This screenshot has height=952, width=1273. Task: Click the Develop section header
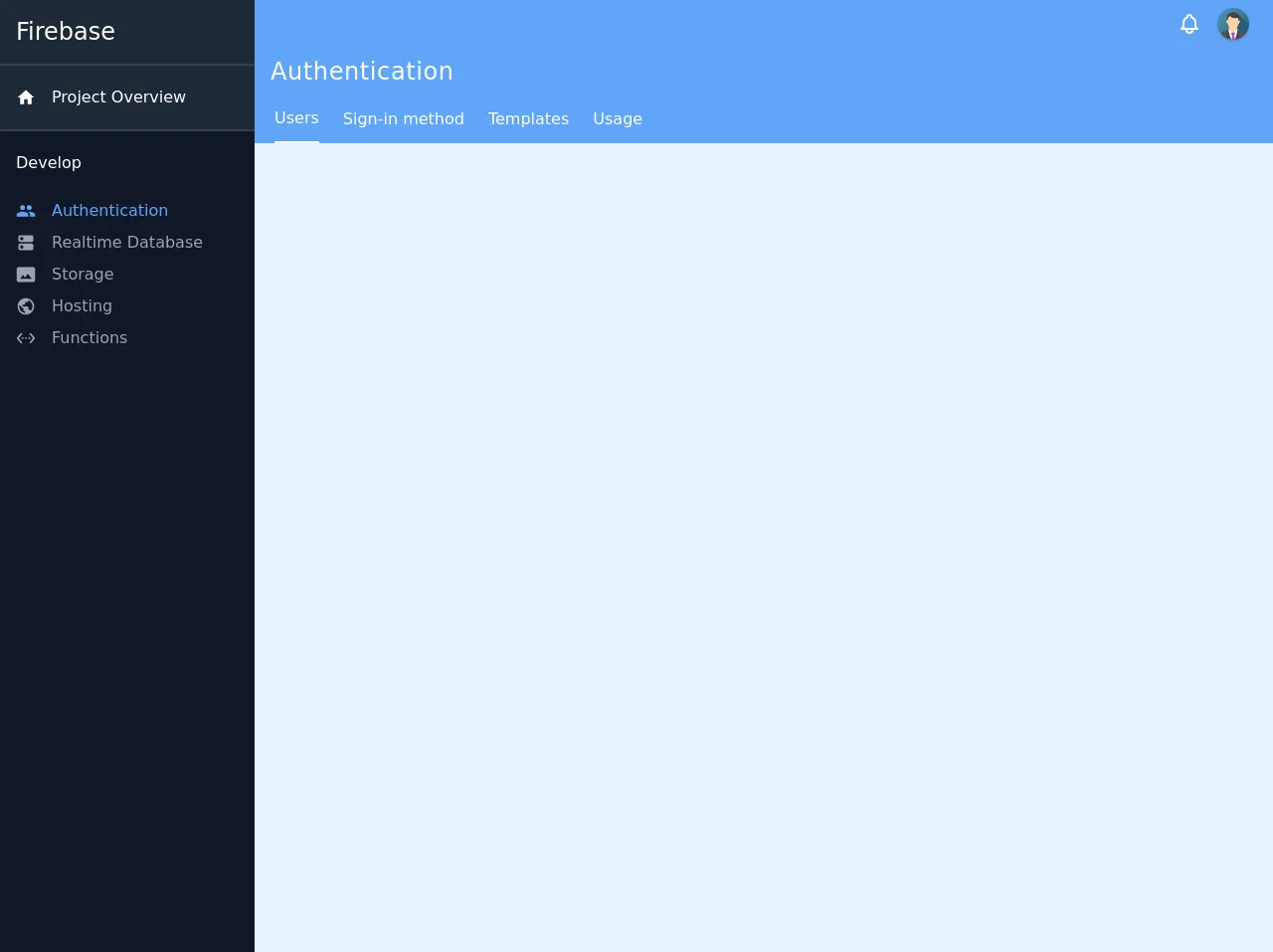pyautogui.click(x=49, y=163)
